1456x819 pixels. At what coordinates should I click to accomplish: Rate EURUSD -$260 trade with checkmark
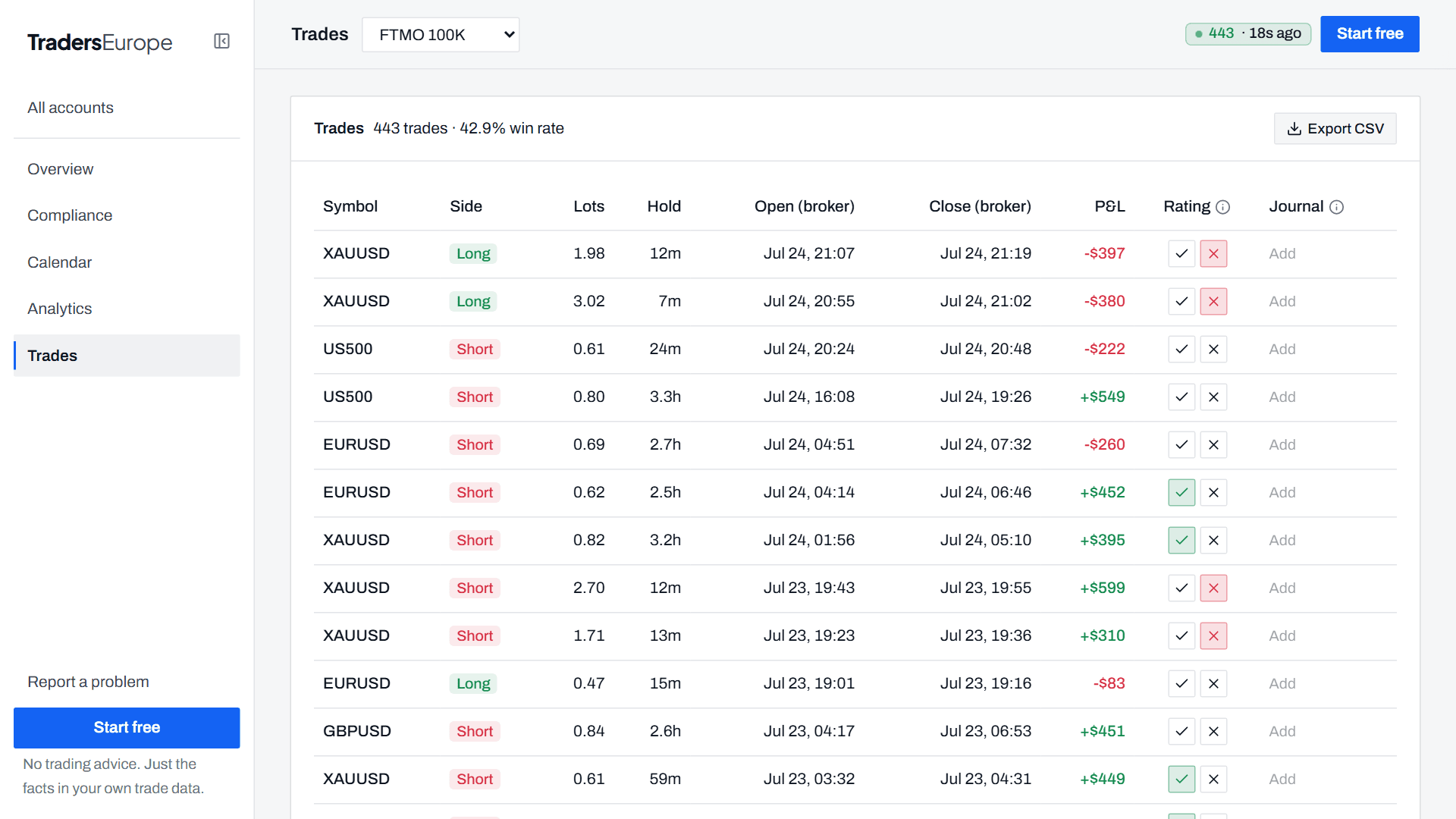(1181, 445)
